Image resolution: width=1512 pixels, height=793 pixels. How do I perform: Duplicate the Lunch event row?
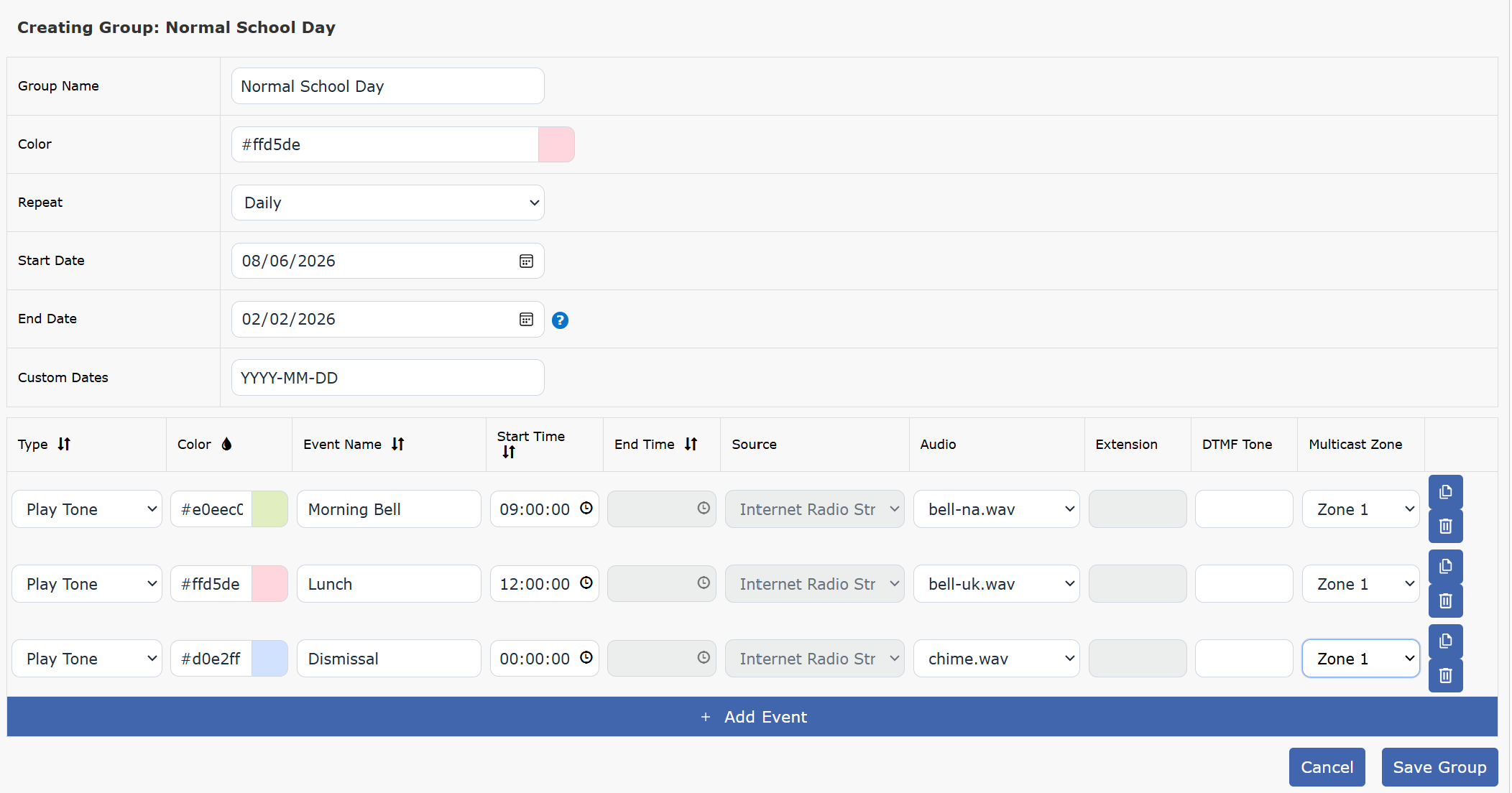pos(1445,567)
